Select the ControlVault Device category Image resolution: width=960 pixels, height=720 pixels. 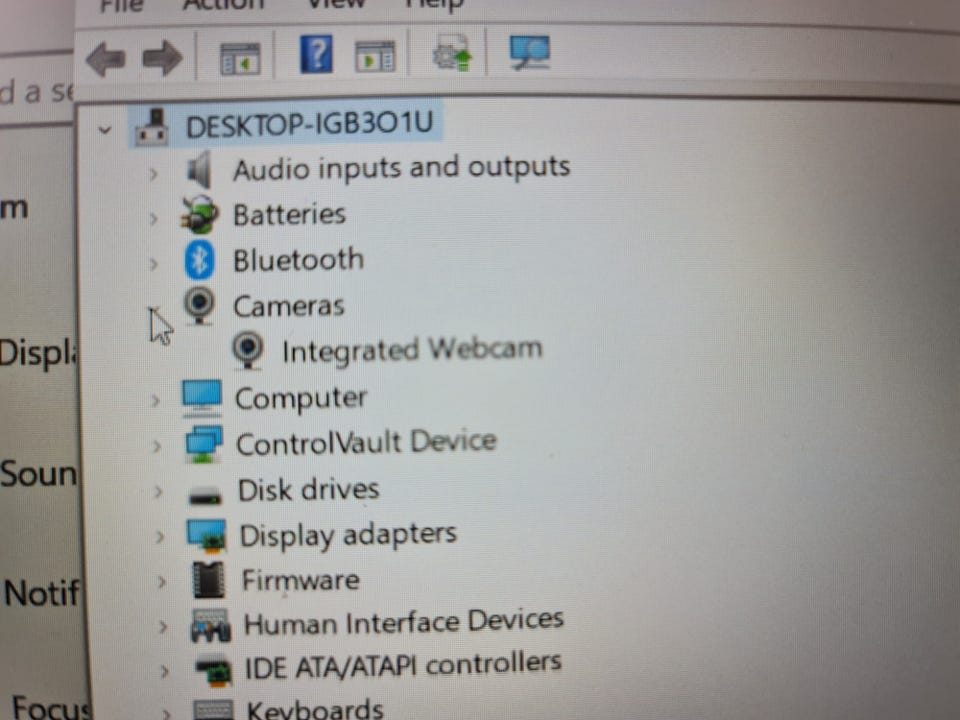tap(366, 443)
